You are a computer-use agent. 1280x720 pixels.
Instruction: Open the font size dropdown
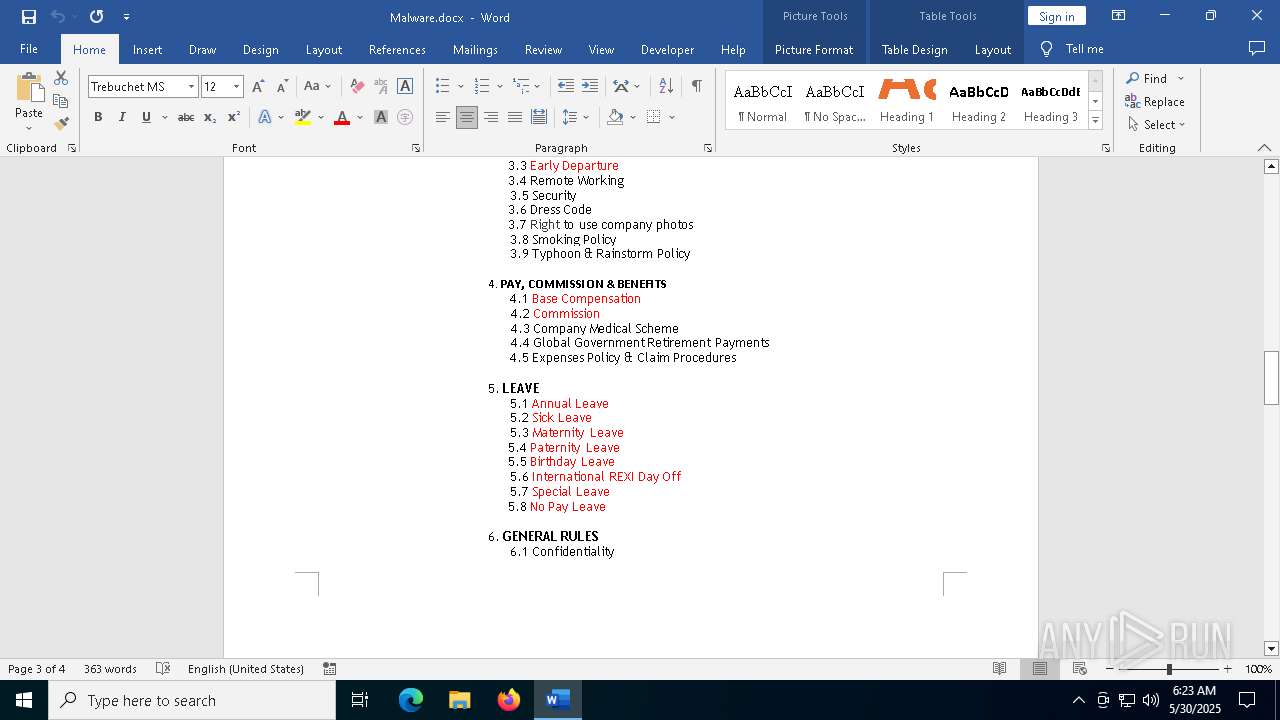(236, 87)
